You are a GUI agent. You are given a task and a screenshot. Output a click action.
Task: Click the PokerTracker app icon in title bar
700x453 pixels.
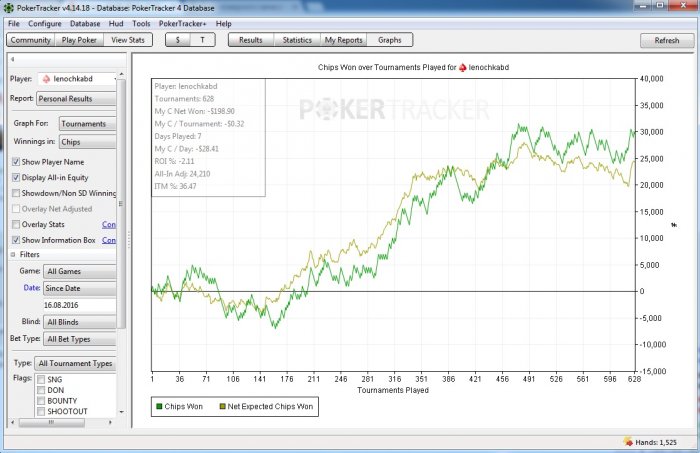tap(8, 8)
